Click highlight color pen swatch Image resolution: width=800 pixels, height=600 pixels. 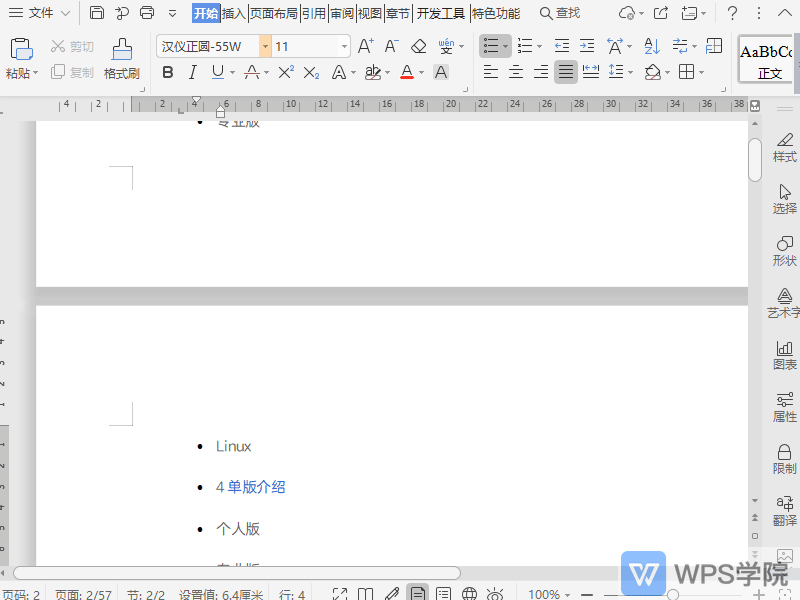tap(373, 72)
